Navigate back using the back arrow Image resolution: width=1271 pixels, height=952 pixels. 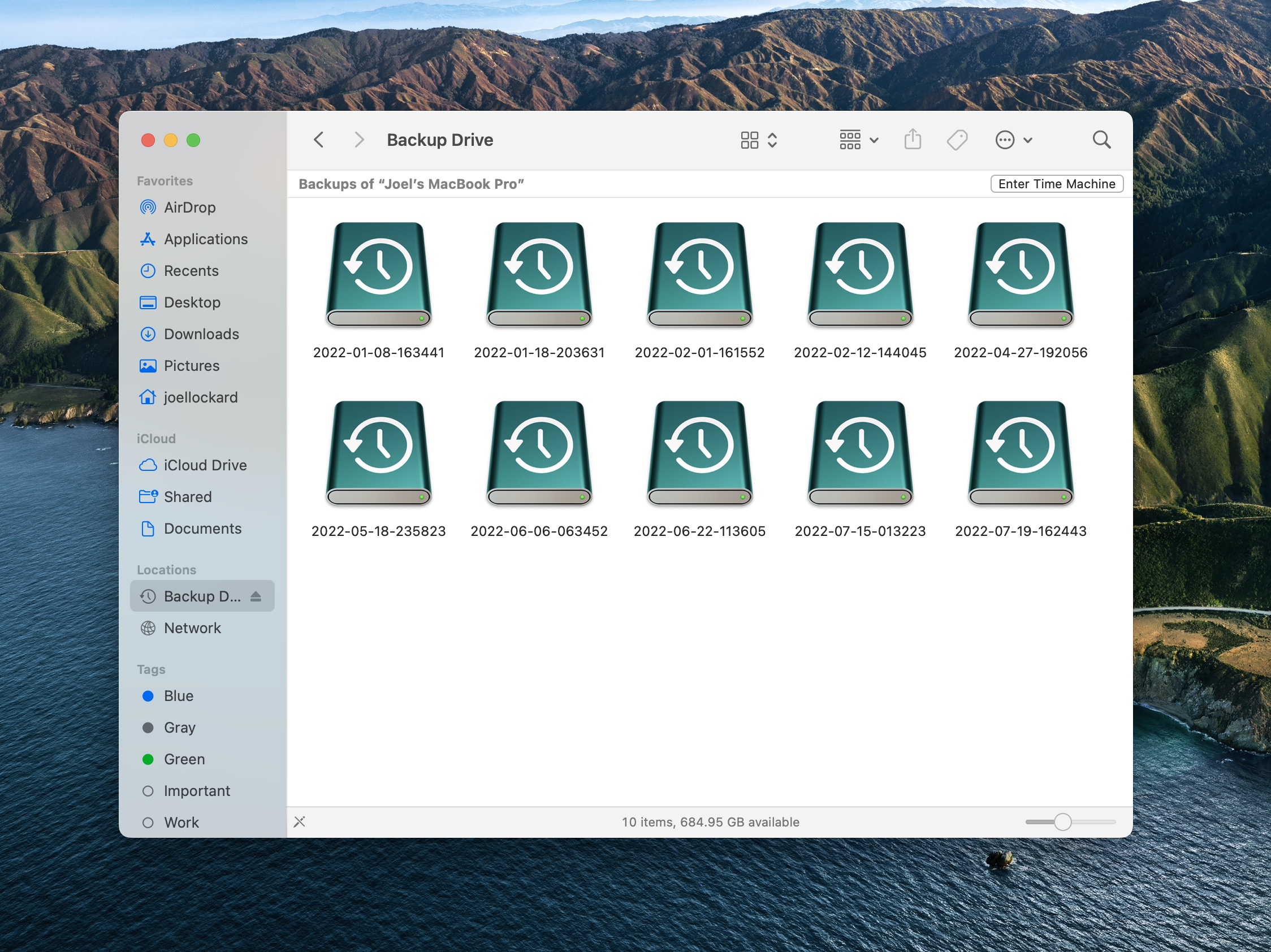318,140
